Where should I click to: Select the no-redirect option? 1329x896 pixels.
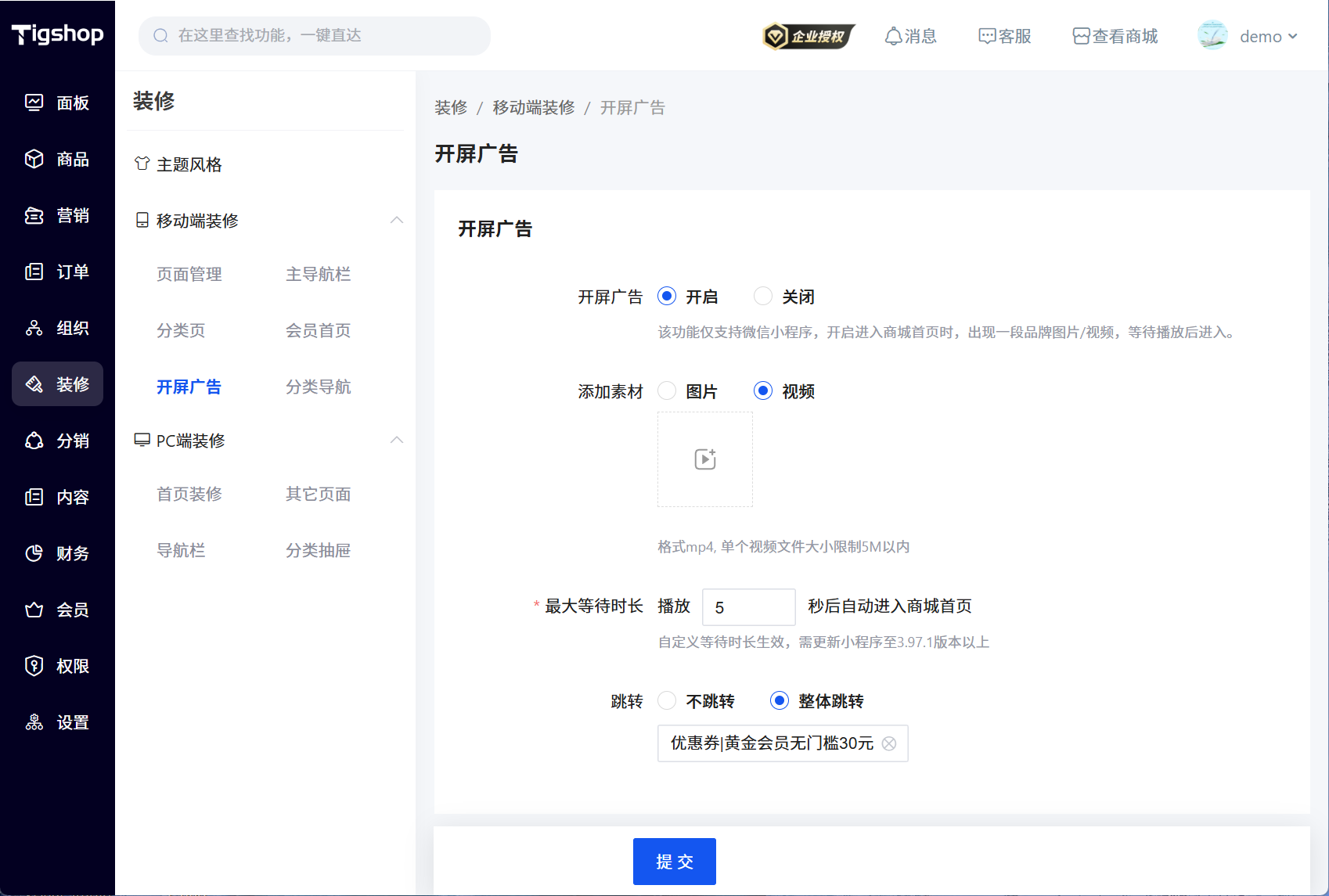(667, 701)
